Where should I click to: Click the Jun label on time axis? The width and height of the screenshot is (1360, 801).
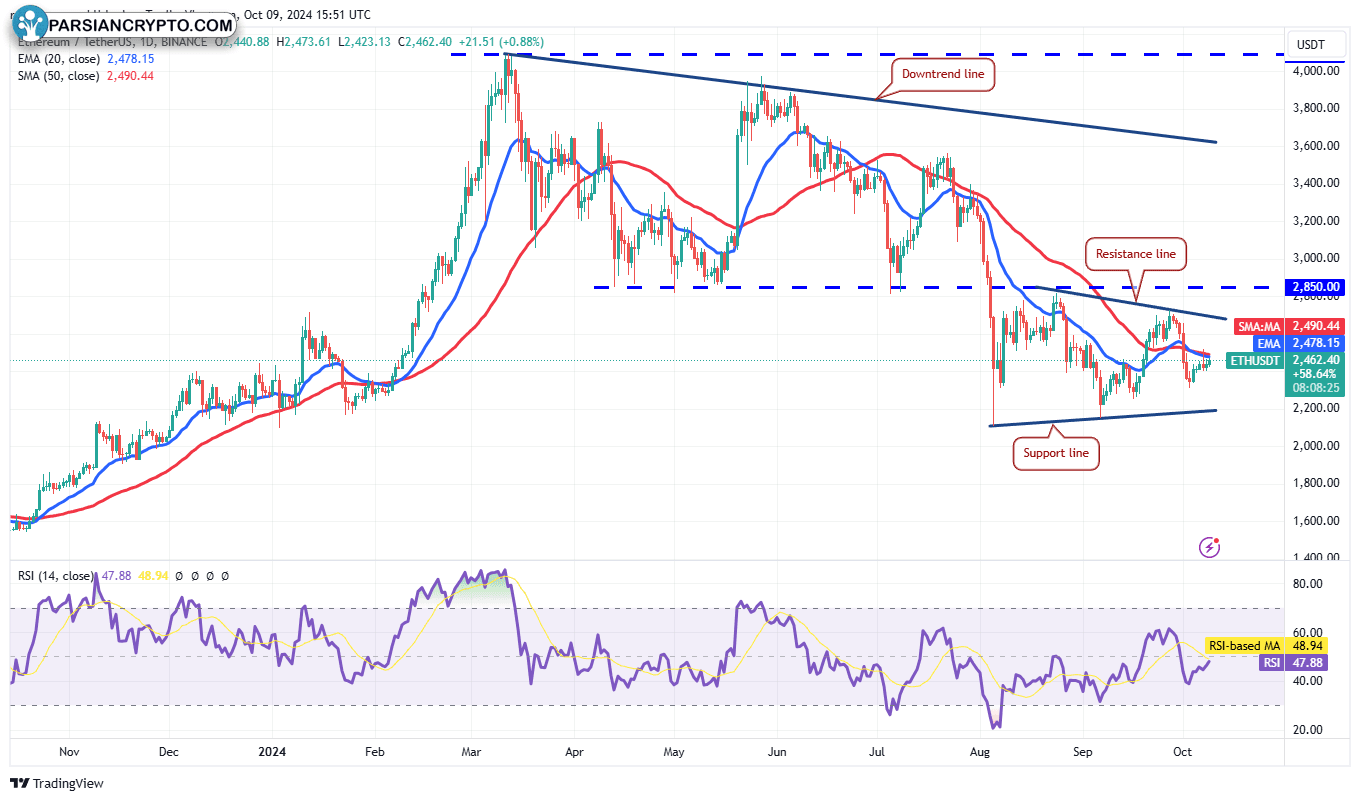tap(776, 750)
